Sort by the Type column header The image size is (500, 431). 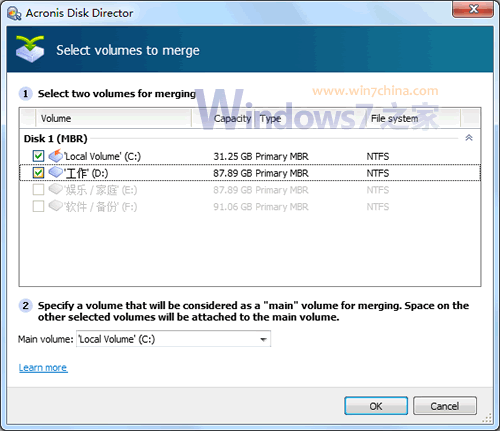click(x=311, y=118)
